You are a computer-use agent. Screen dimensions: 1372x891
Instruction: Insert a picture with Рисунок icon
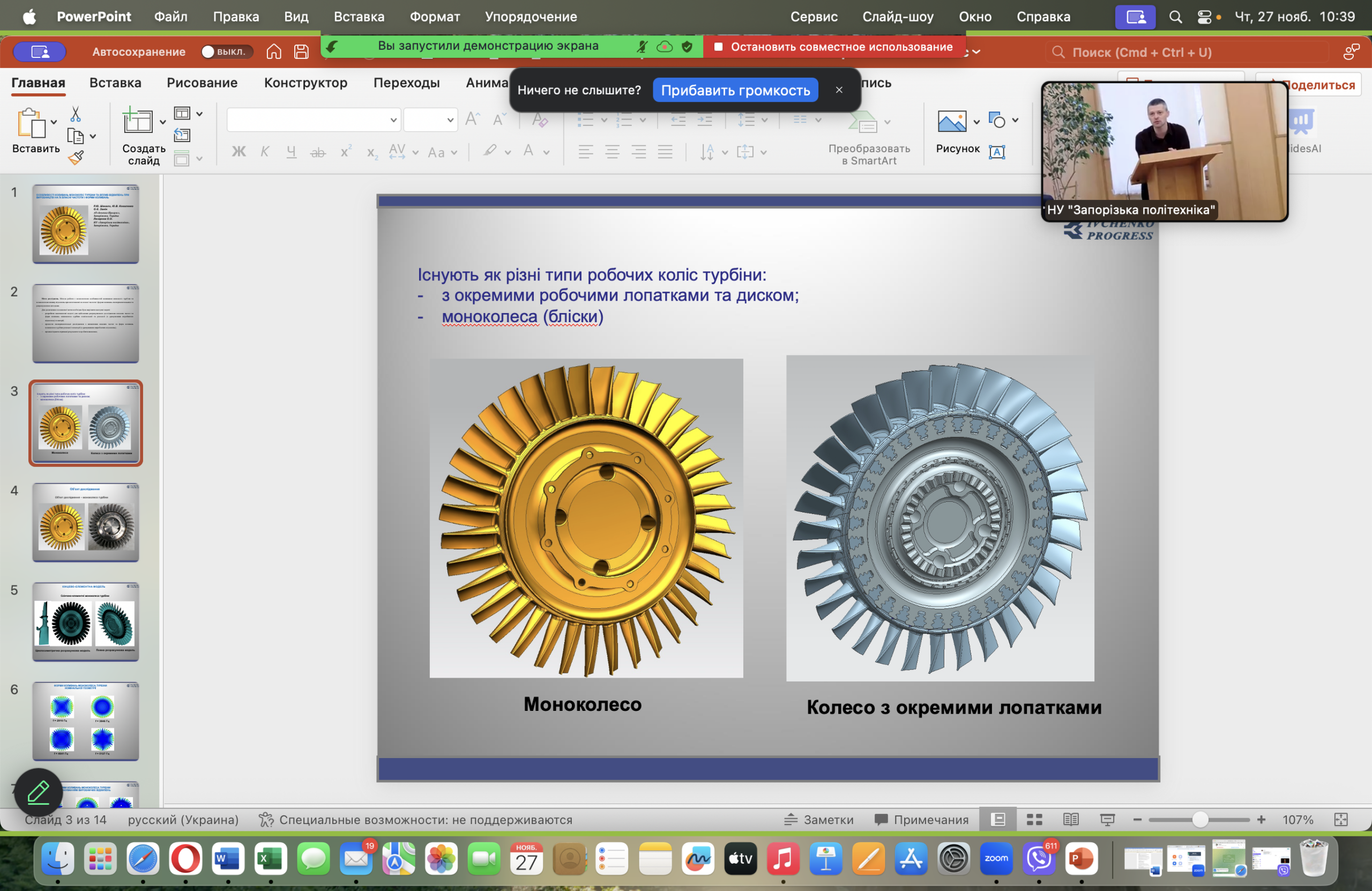952,122
